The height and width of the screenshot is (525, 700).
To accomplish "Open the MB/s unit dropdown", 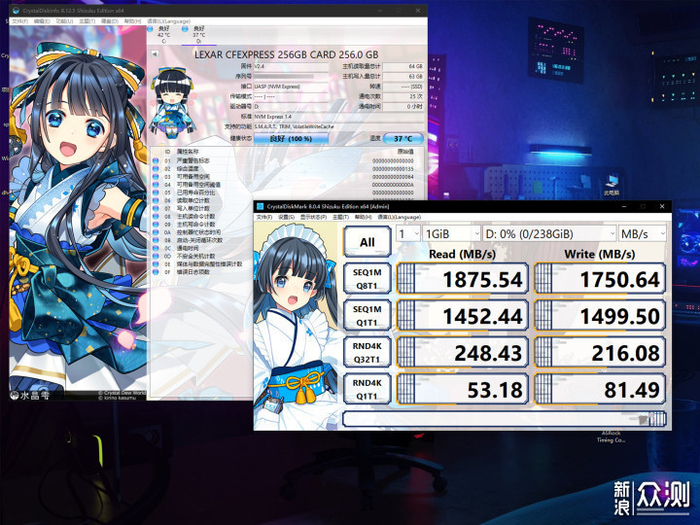I will coord(642,233).
